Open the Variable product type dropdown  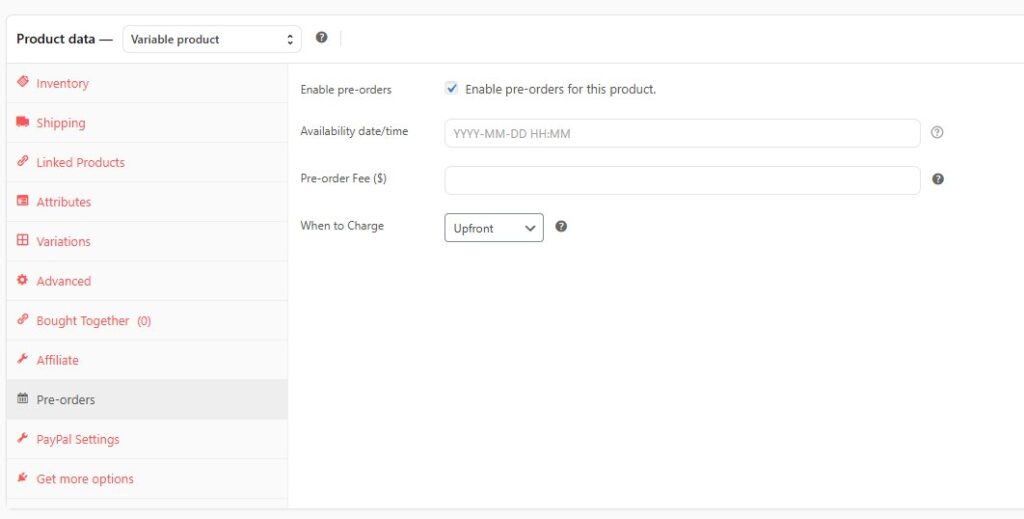pos(212,39)
